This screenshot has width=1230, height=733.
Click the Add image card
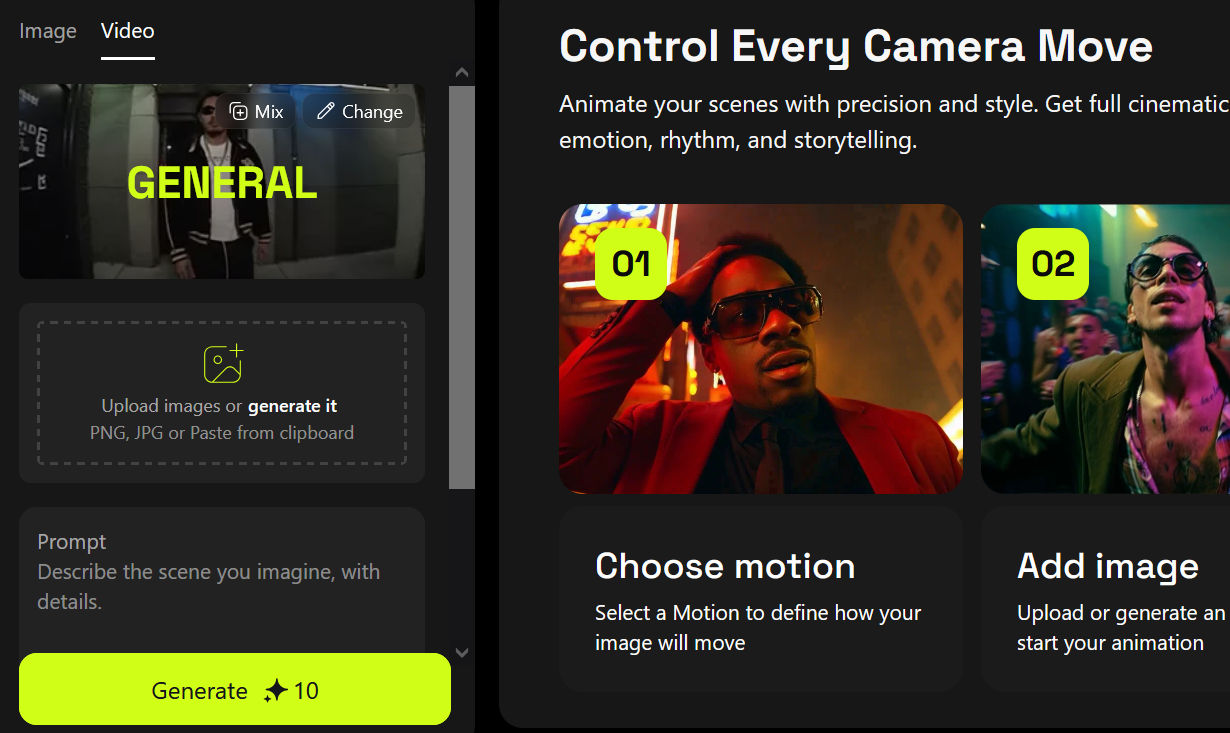[1105, 599]
